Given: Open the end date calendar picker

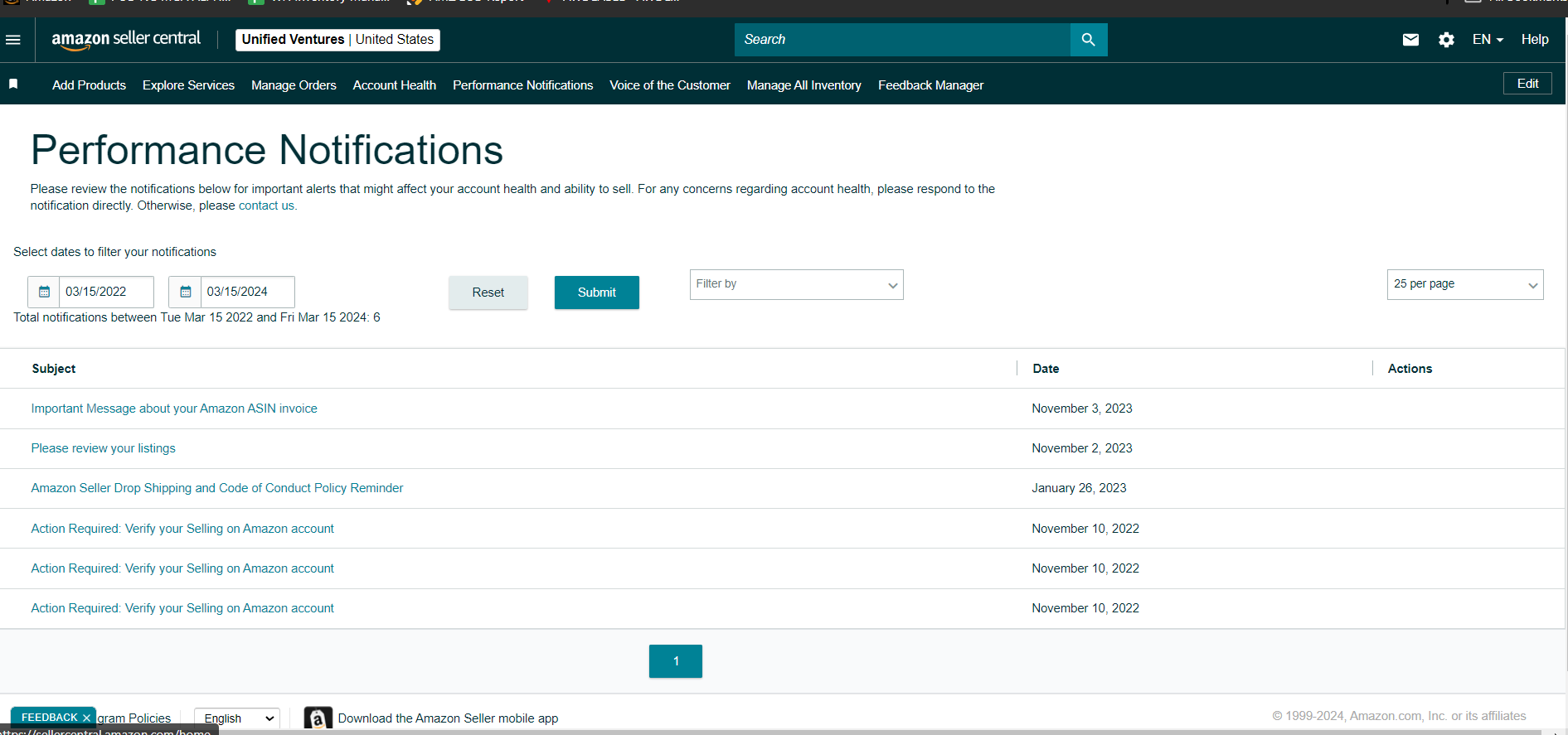Looking at the screenshot, I should [185, 292].
